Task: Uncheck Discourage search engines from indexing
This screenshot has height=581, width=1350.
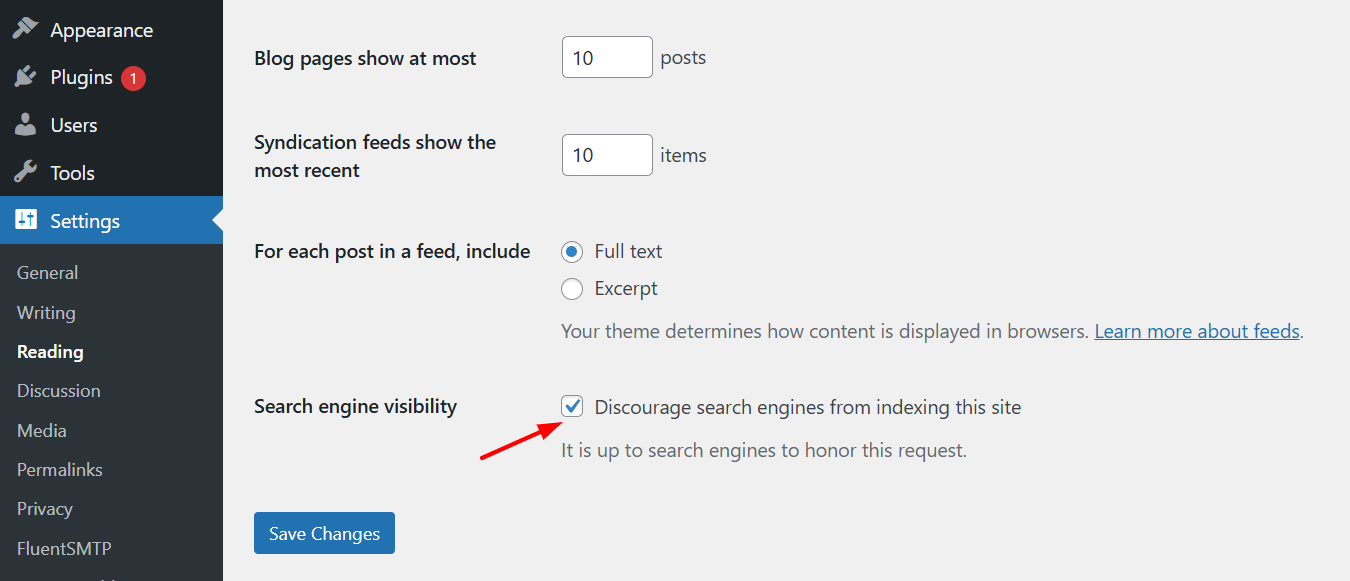Action: click(572, 407)
